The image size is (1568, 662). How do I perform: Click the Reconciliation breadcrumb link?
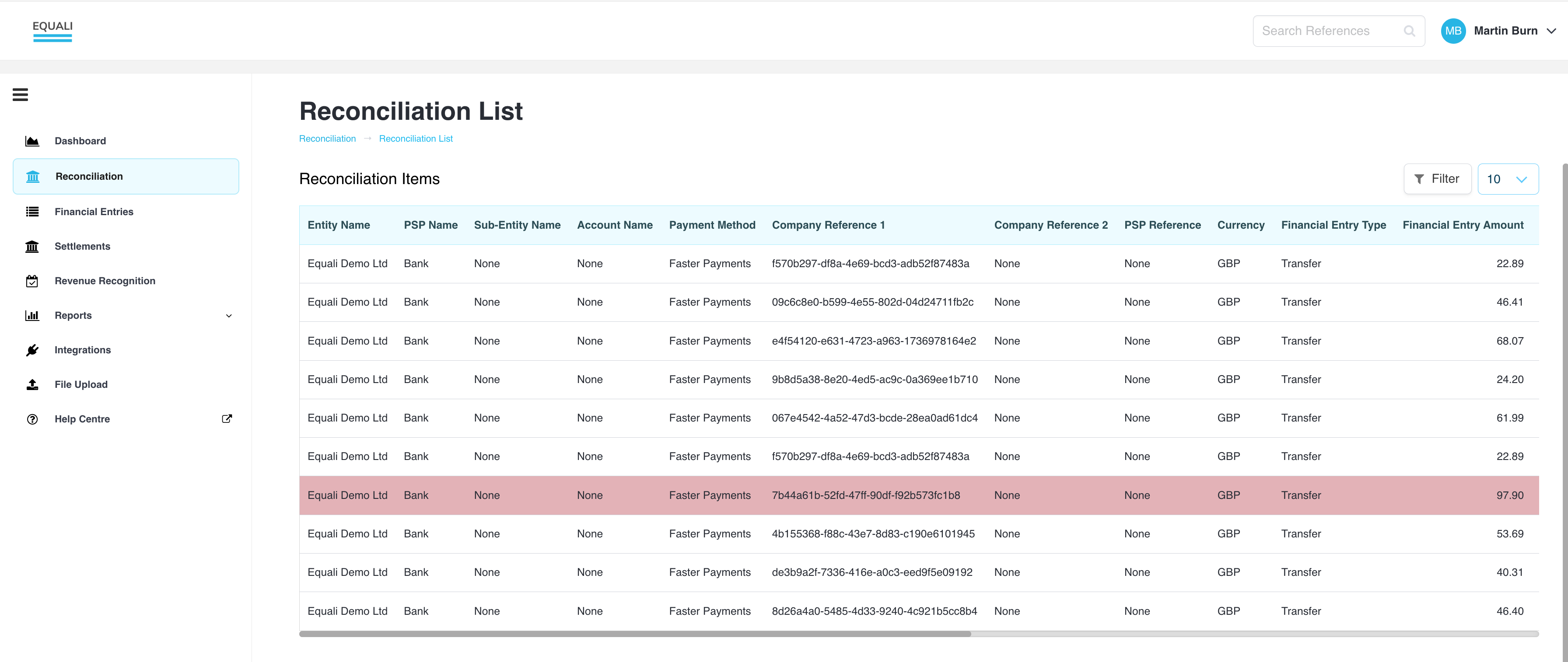328,139
